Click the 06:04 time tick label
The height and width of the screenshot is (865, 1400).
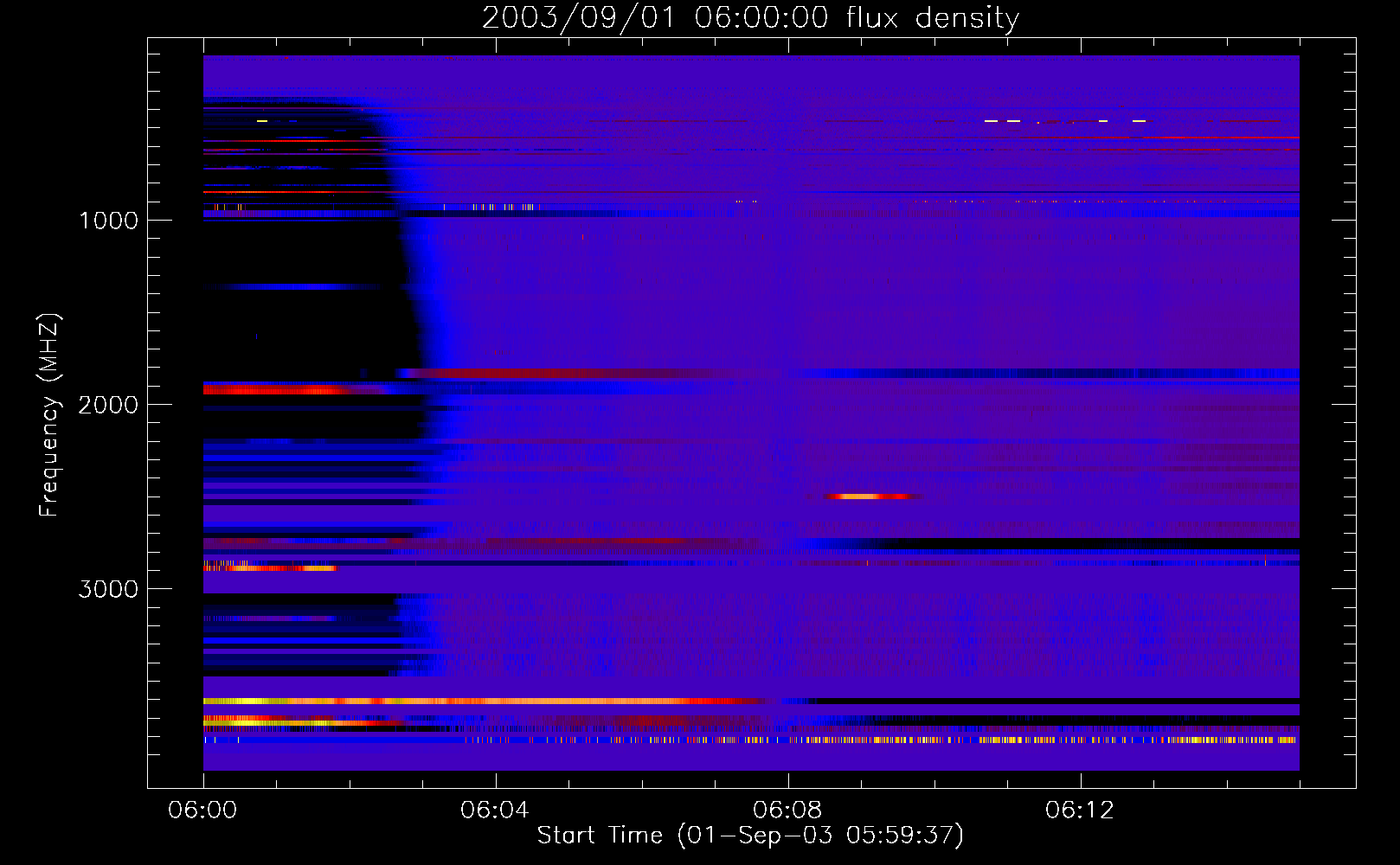494,811
